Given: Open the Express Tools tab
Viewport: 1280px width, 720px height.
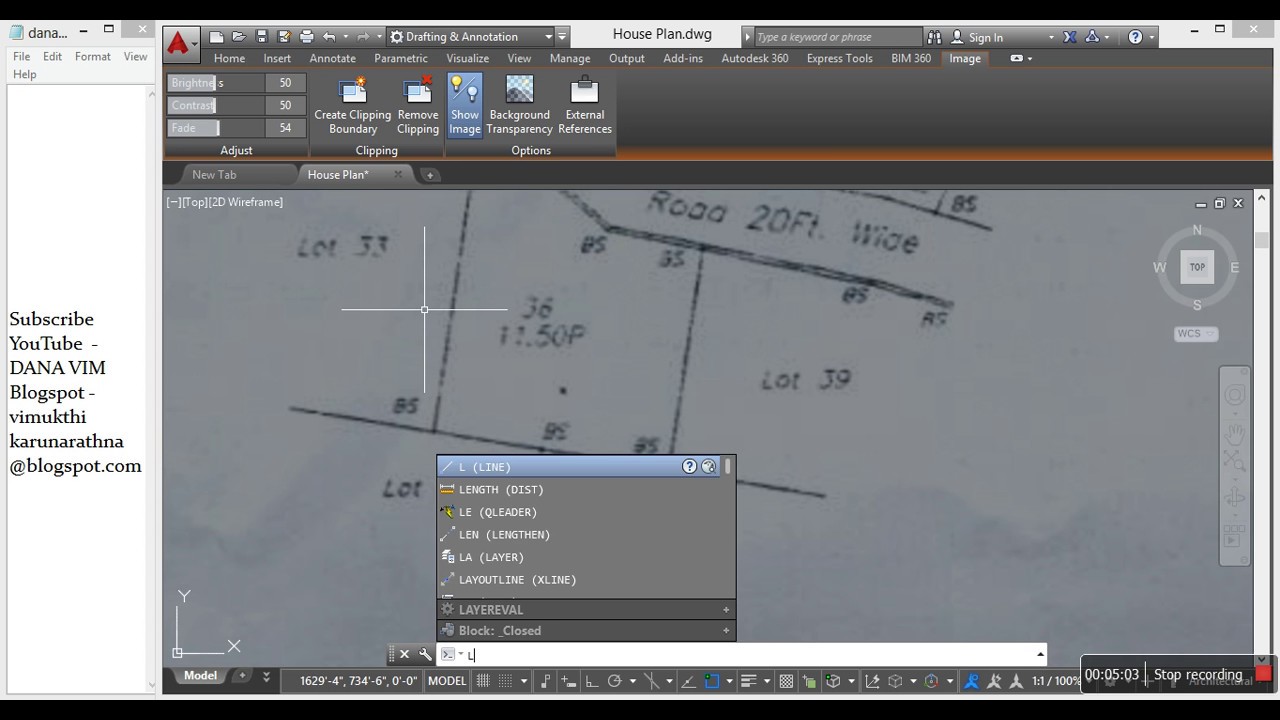Looking at the screenshot, I should (x=839, y=58).
